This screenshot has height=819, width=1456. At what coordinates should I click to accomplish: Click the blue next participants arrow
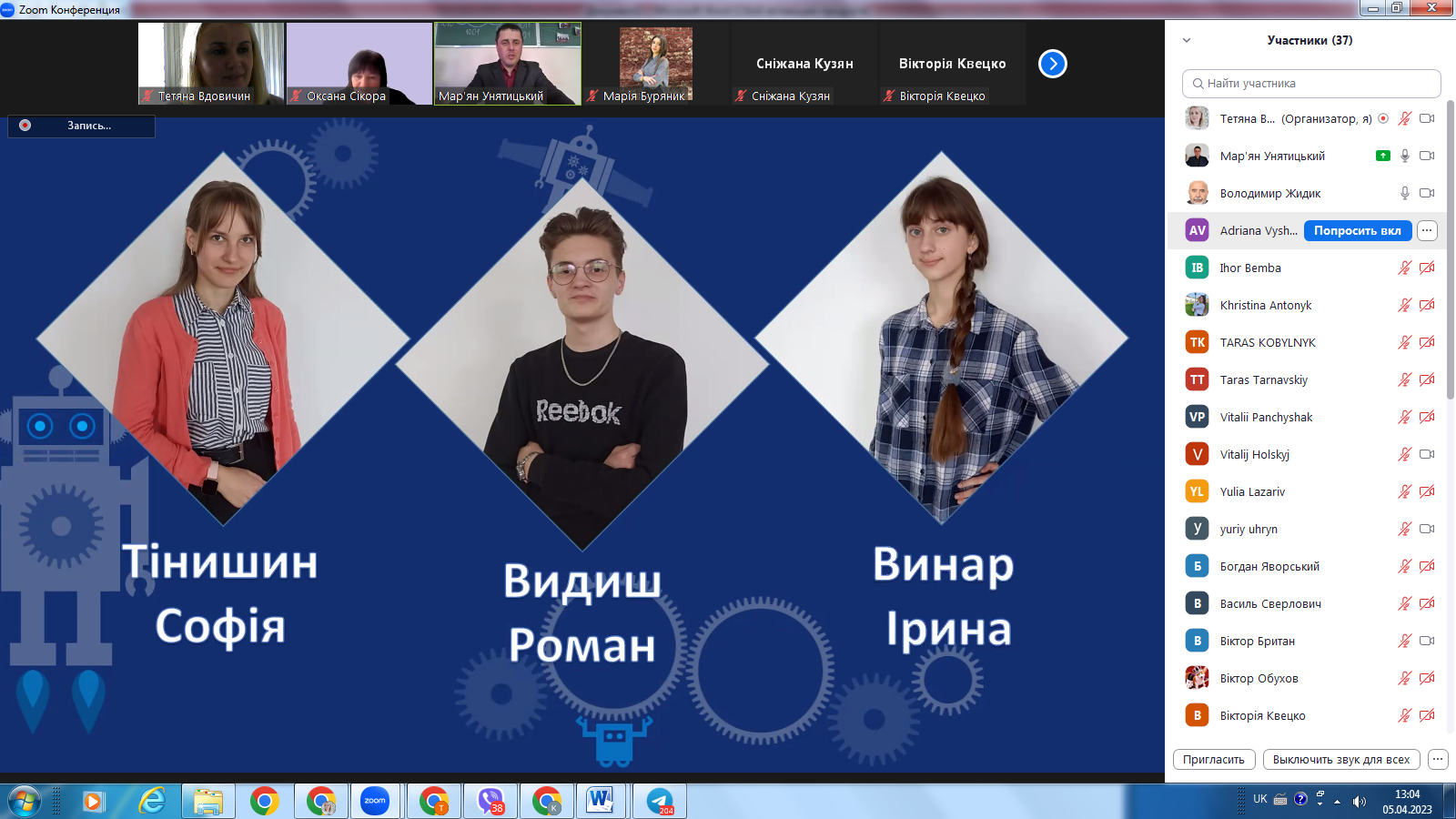click(x=1052, y=64)
